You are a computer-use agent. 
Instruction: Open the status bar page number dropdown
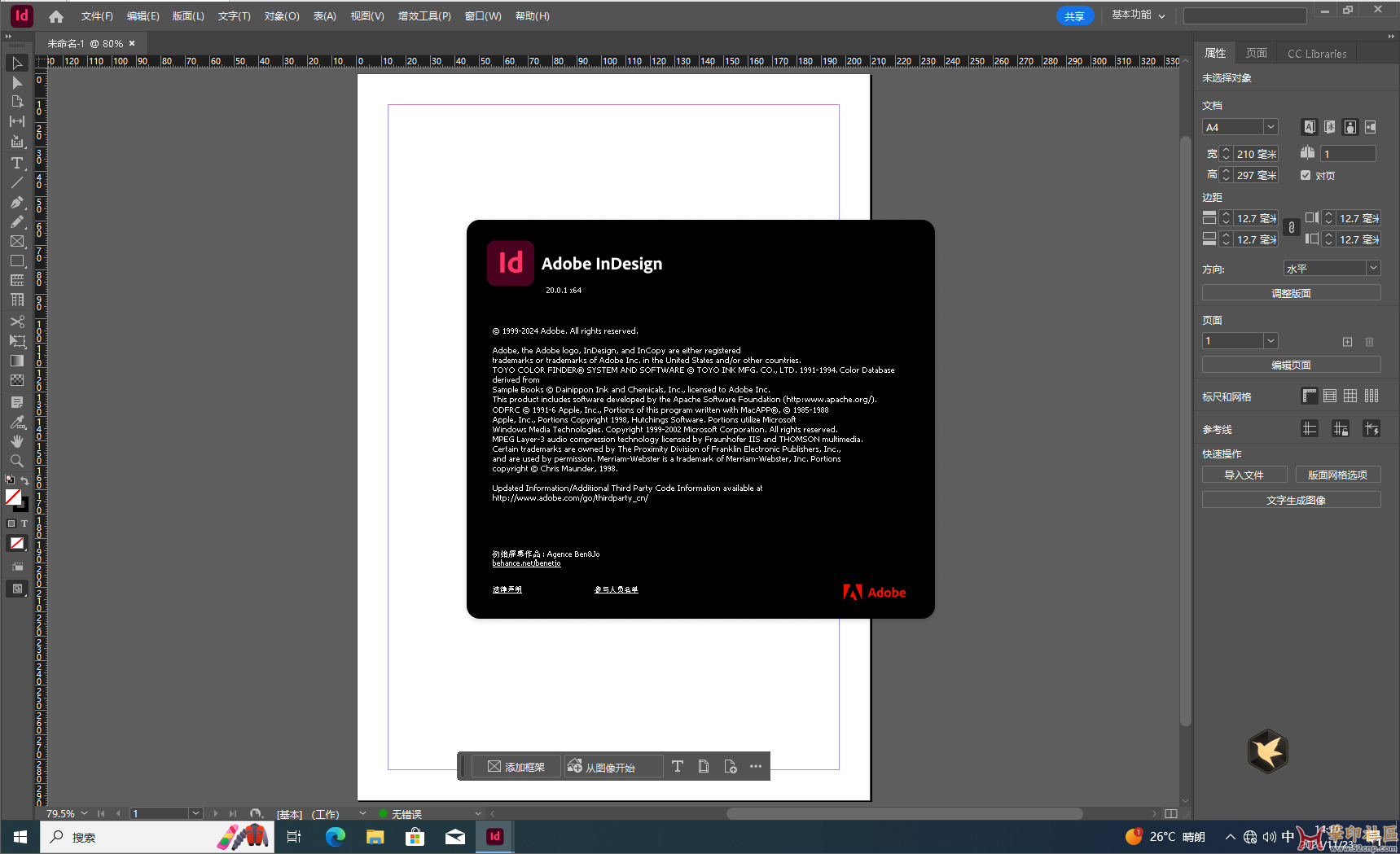tap(195, 813)
